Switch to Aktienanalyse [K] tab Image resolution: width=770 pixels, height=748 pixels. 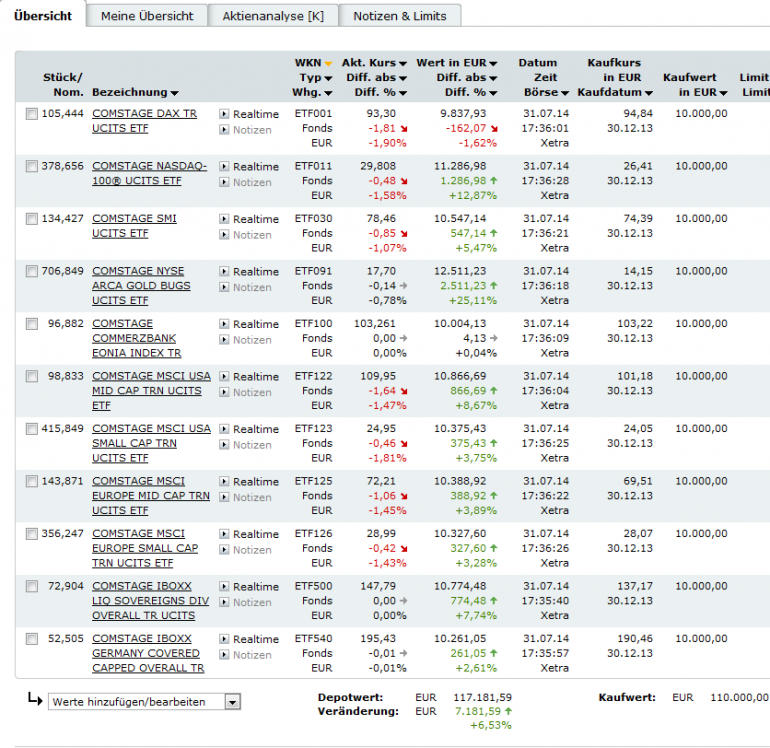[x=273, y=16]
